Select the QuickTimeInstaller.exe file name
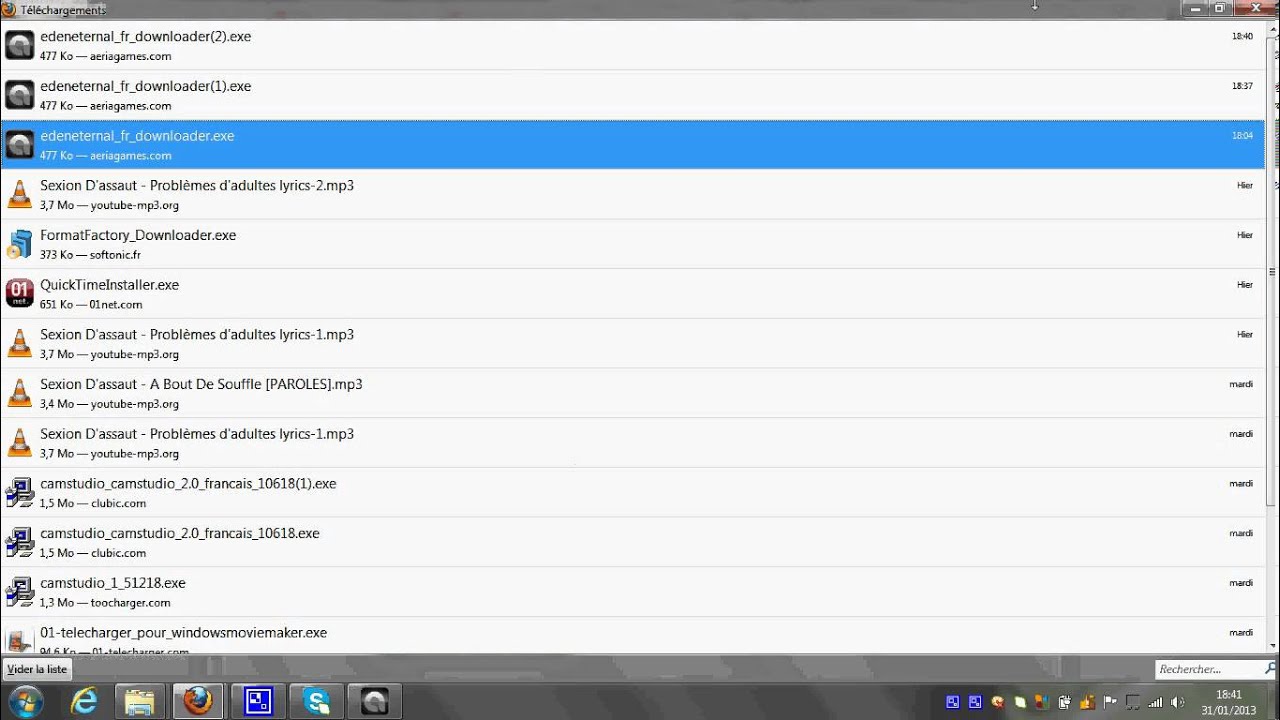The height and width of the screenshot is (720, 1280). click(109, 285)
